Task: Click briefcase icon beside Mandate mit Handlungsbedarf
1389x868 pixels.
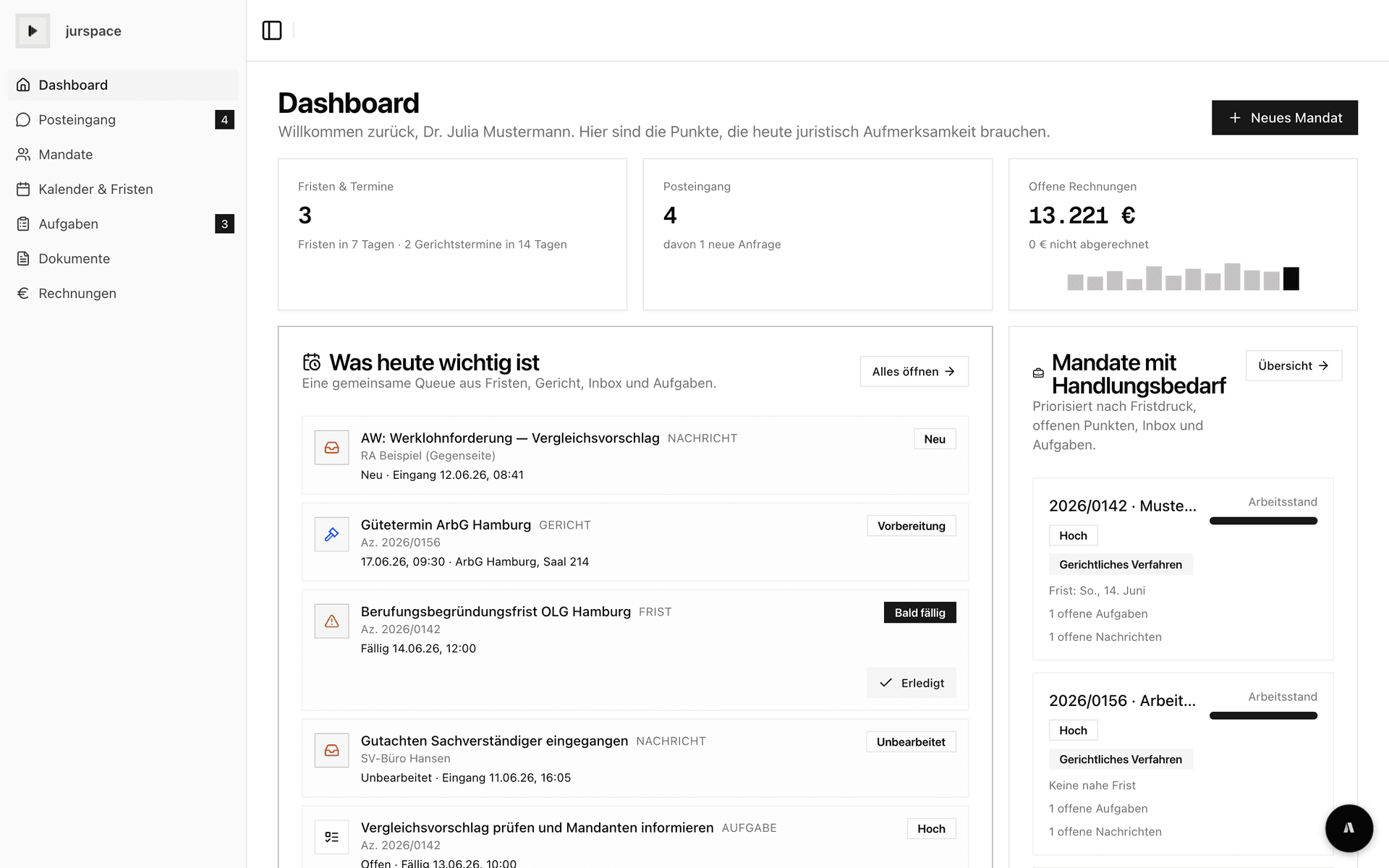Action: click(x=1038, y=373)
